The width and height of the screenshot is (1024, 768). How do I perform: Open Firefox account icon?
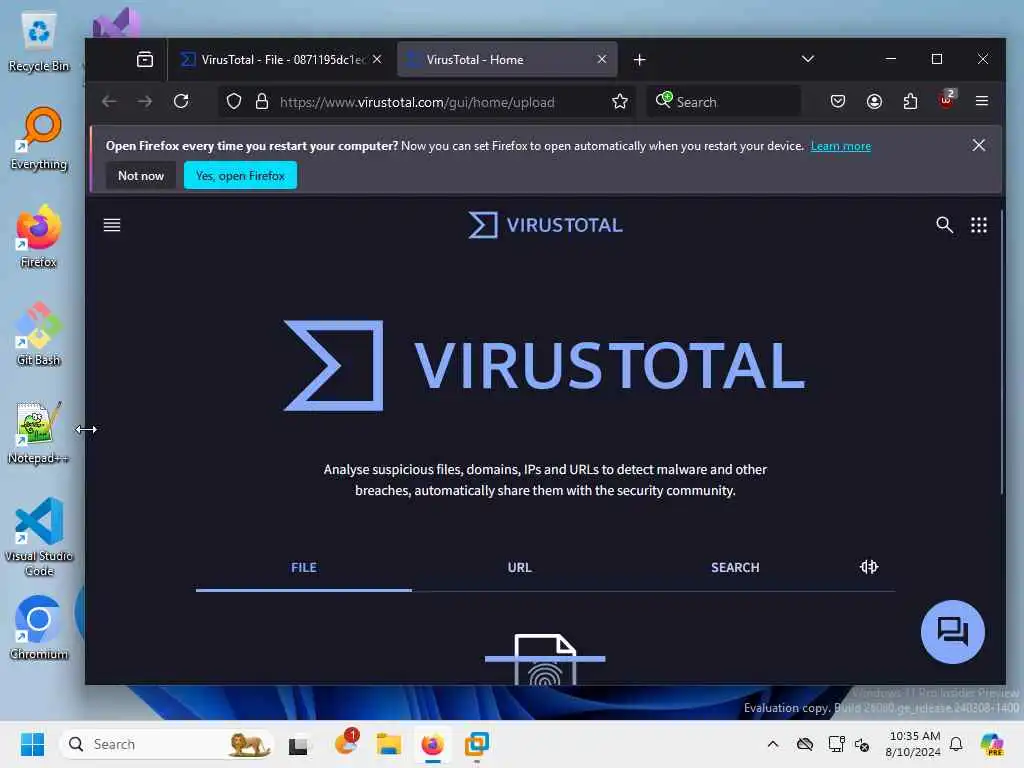[874, 101]
